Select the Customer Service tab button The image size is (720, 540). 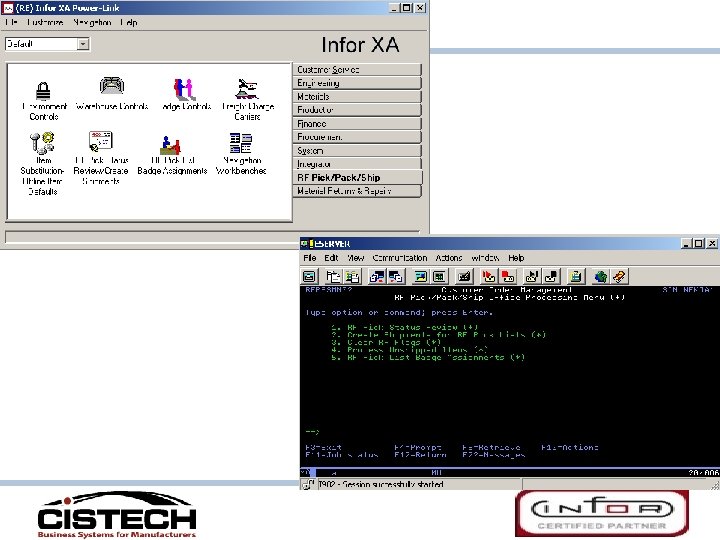[x=357, y=70]
